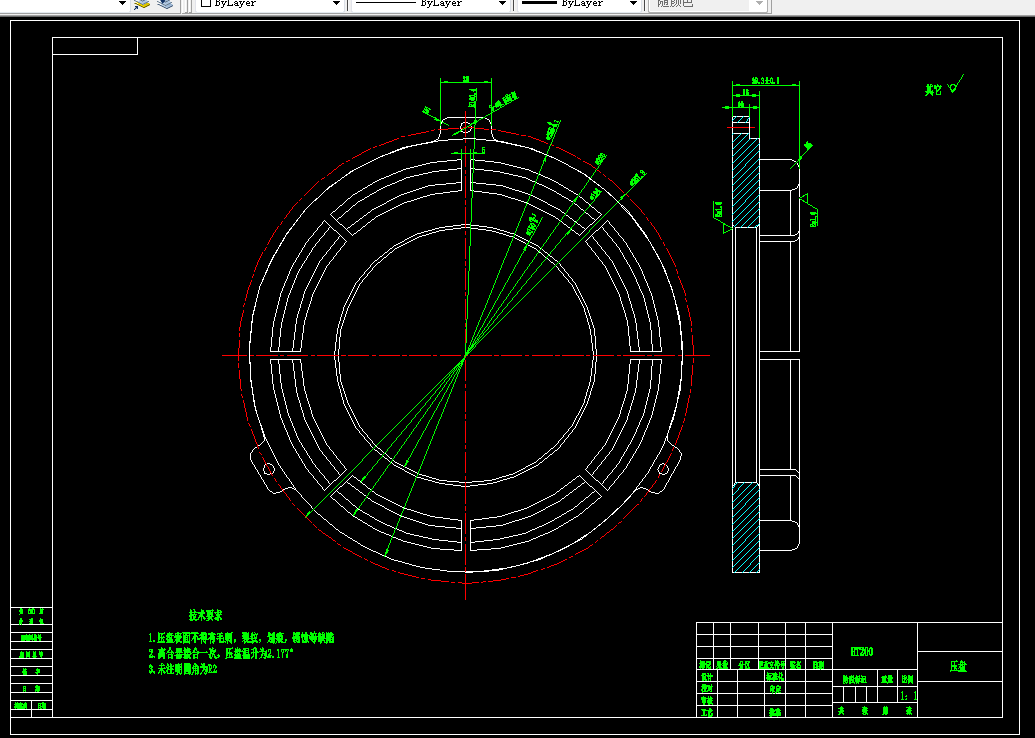Image resolution: width=1035 pixels, height=738 pixels.
Task: Select the surface roughness symbol beside 其它
Action: point(956,84)
